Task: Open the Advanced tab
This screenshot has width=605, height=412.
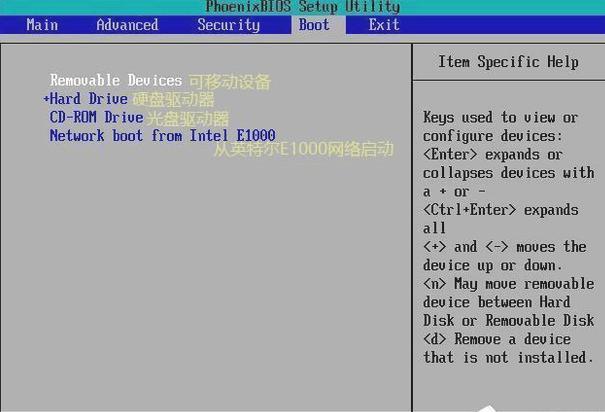Action: [x=127, y=25]
